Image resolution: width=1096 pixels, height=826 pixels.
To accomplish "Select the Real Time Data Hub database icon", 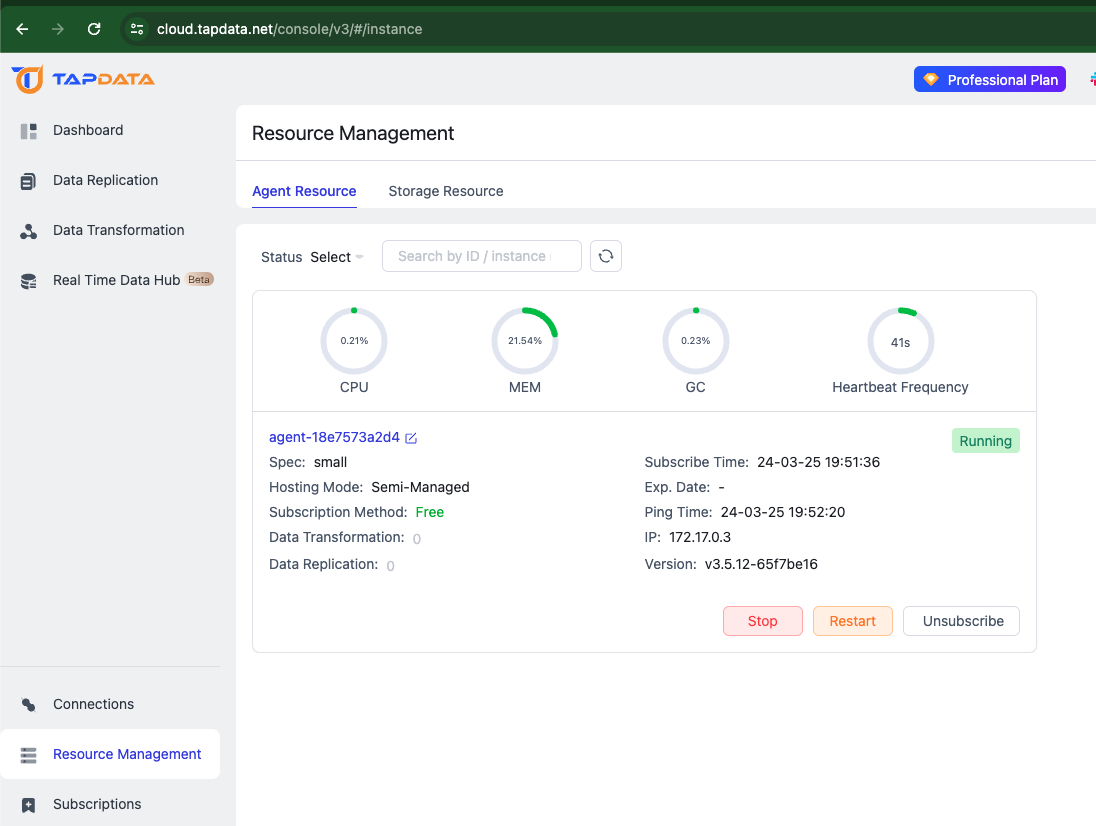I will (x=29, y=281).
